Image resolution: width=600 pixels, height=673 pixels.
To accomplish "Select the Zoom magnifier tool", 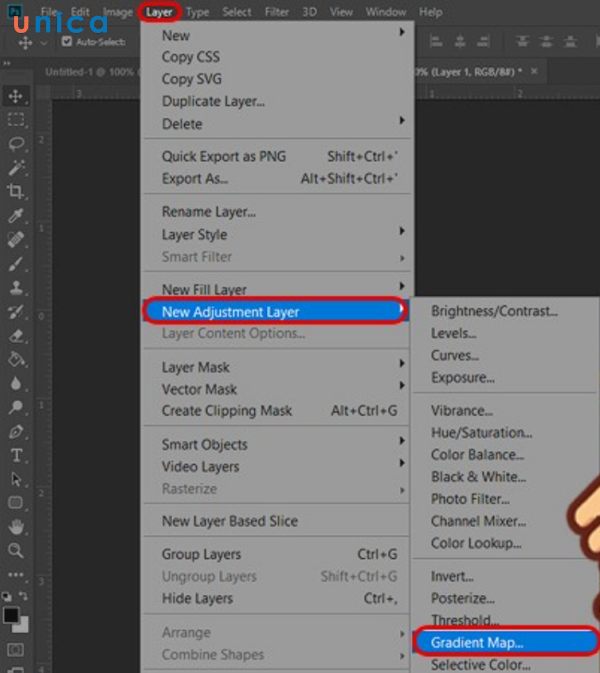I will (16, 550).
